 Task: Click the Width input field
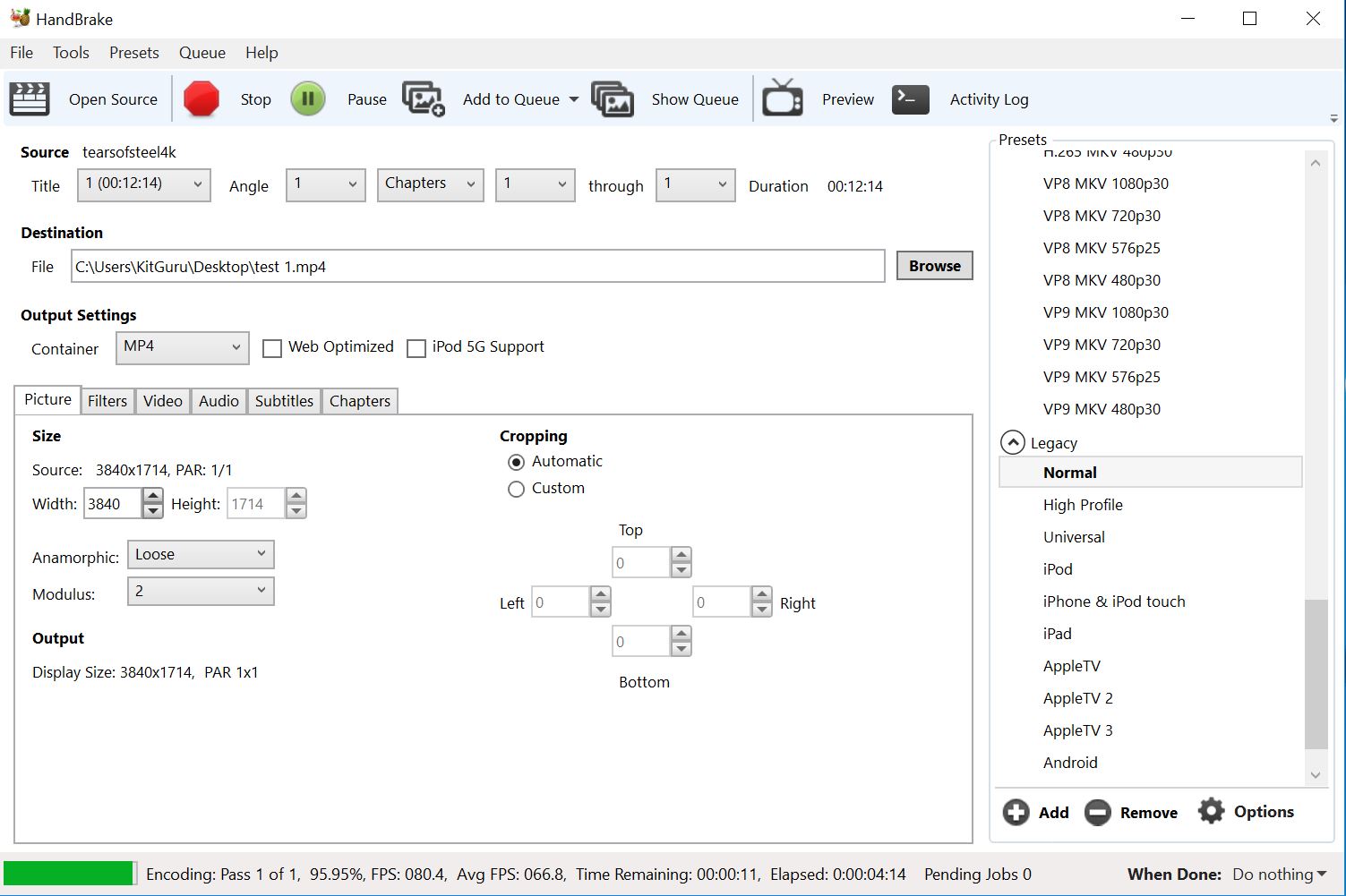(x=112, y=504)
